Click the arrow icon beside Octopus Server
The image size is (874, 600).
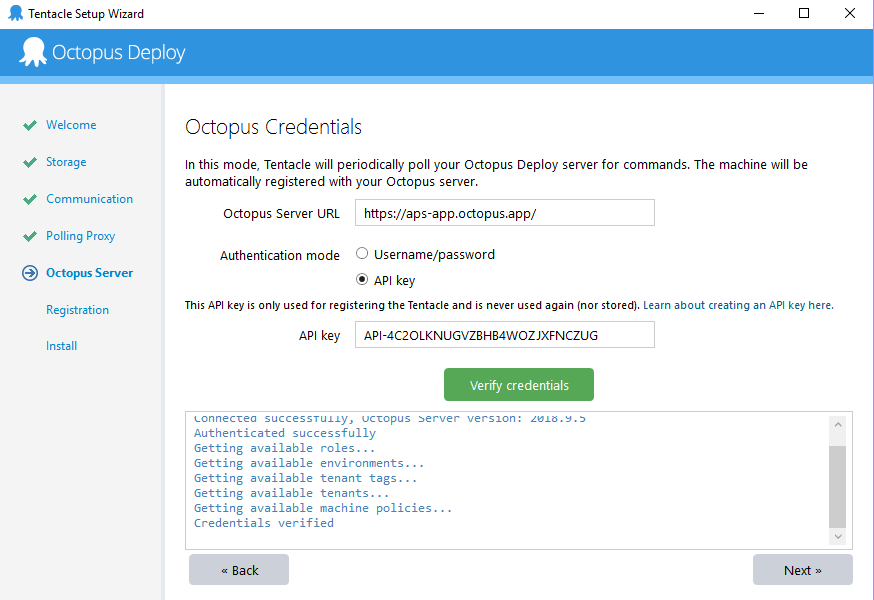pyautogui.click(x=30, y=273)
